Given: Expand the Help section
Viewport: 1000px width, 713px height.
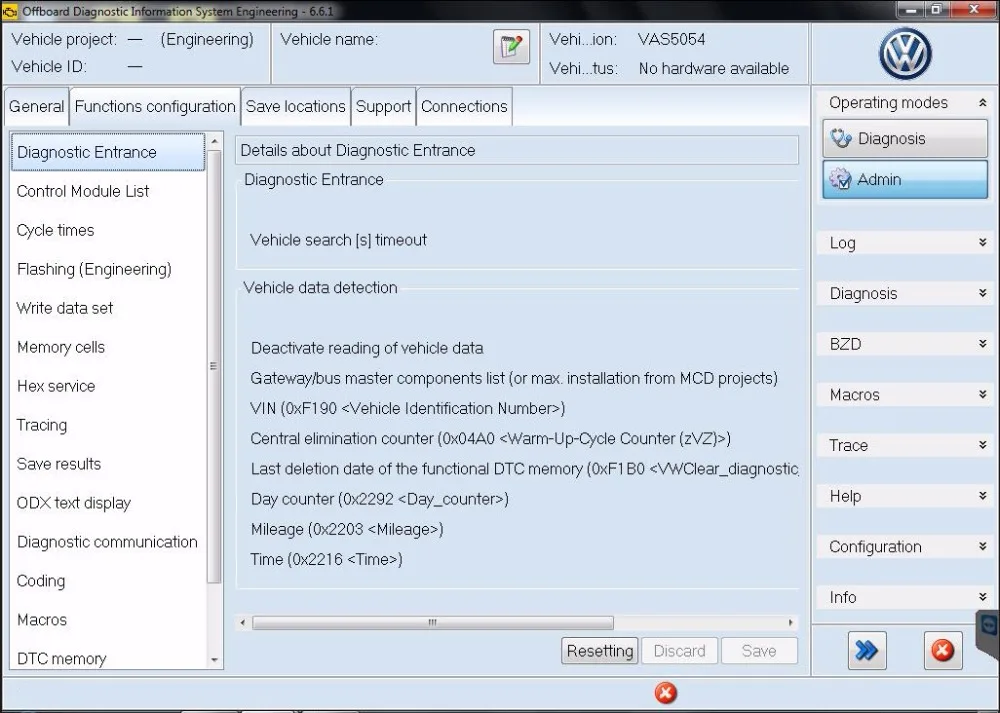Looking at the screenshot, I should coord(982,496).
